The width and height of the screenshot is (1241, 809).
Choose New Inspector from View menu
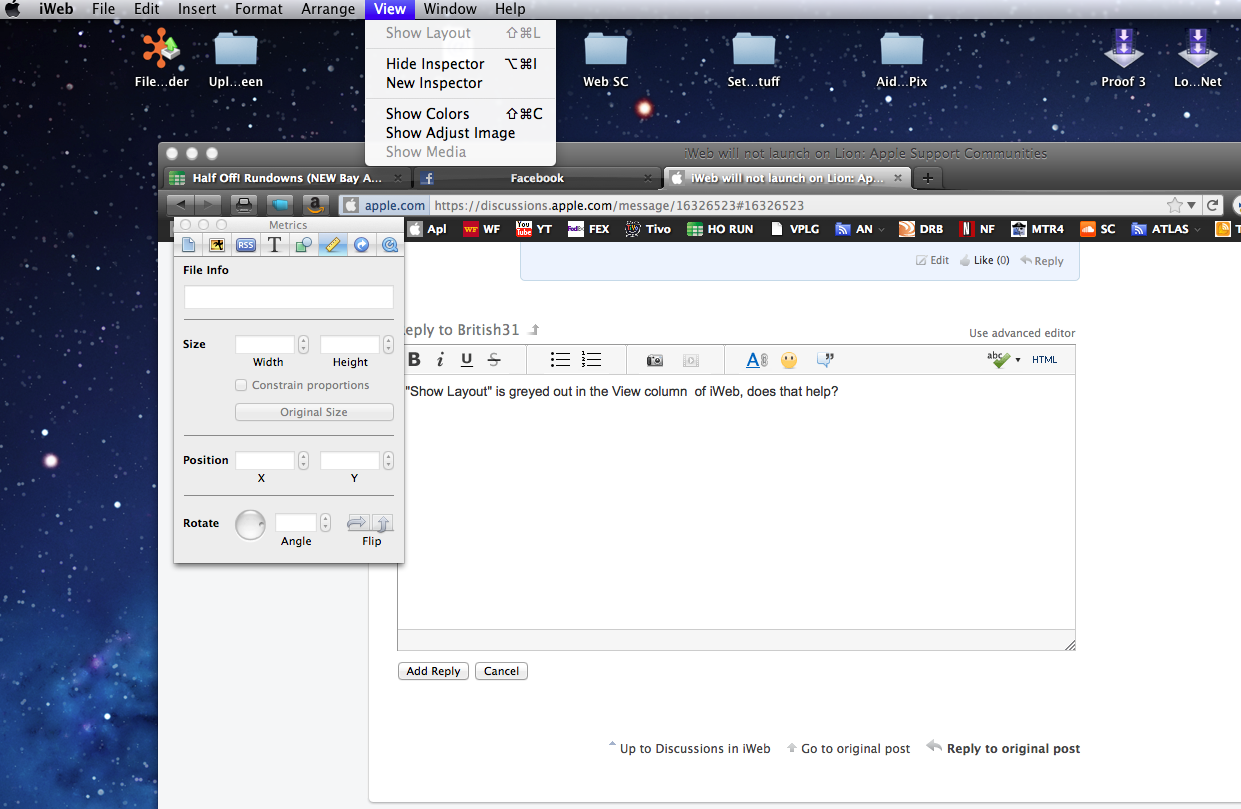460,83
